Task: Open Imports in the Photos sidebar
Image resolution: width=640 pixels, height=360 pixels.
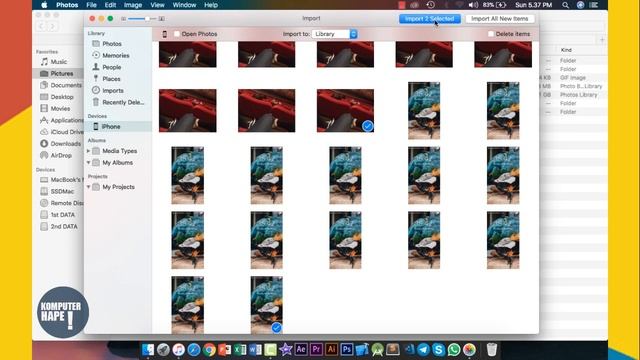Action: pos(108,91)
